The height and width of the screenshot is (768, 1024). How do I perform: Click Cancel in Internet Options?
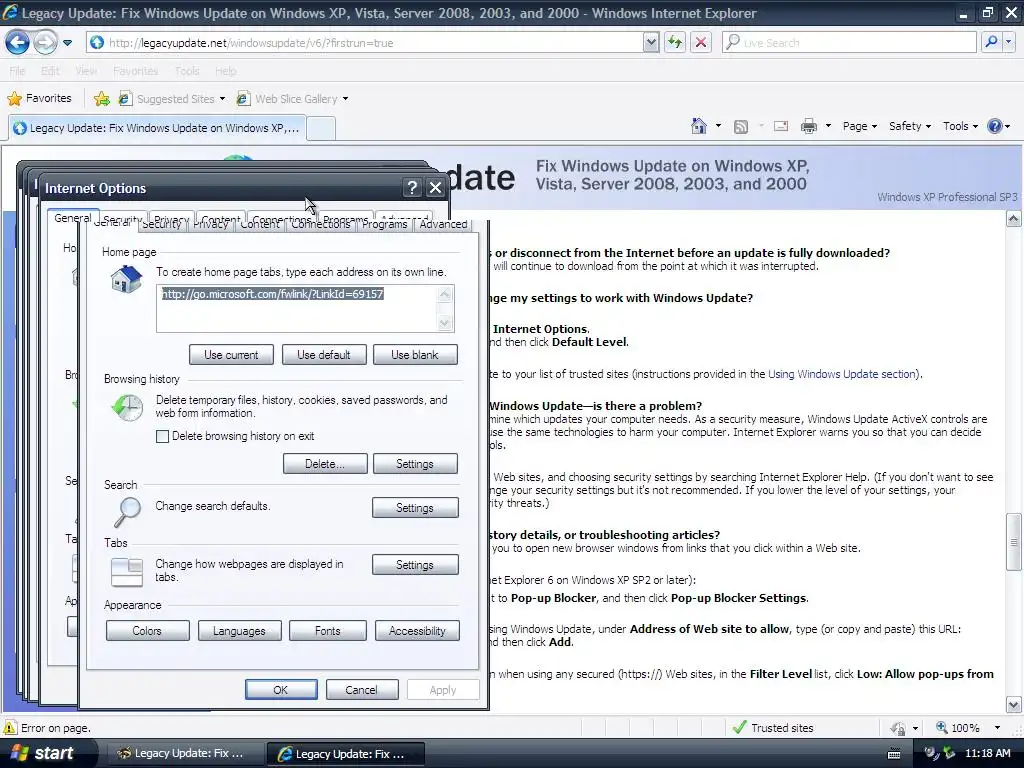point(362,690)
